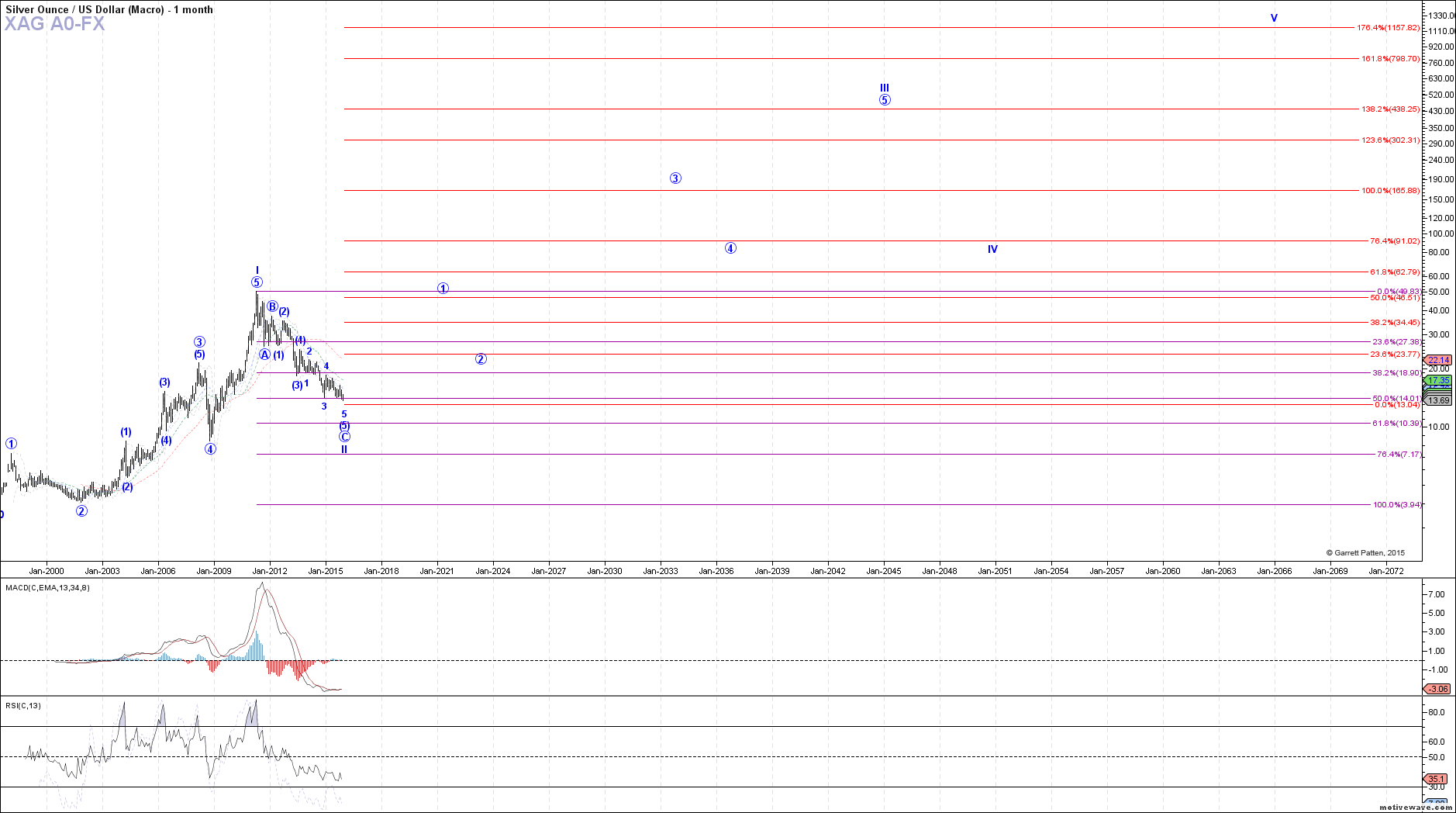The width and height of the screenshot is (1456, 813).
Task: Select the 161.8%(798.70) Fibonacci label
Action: tap(1390, 59)
